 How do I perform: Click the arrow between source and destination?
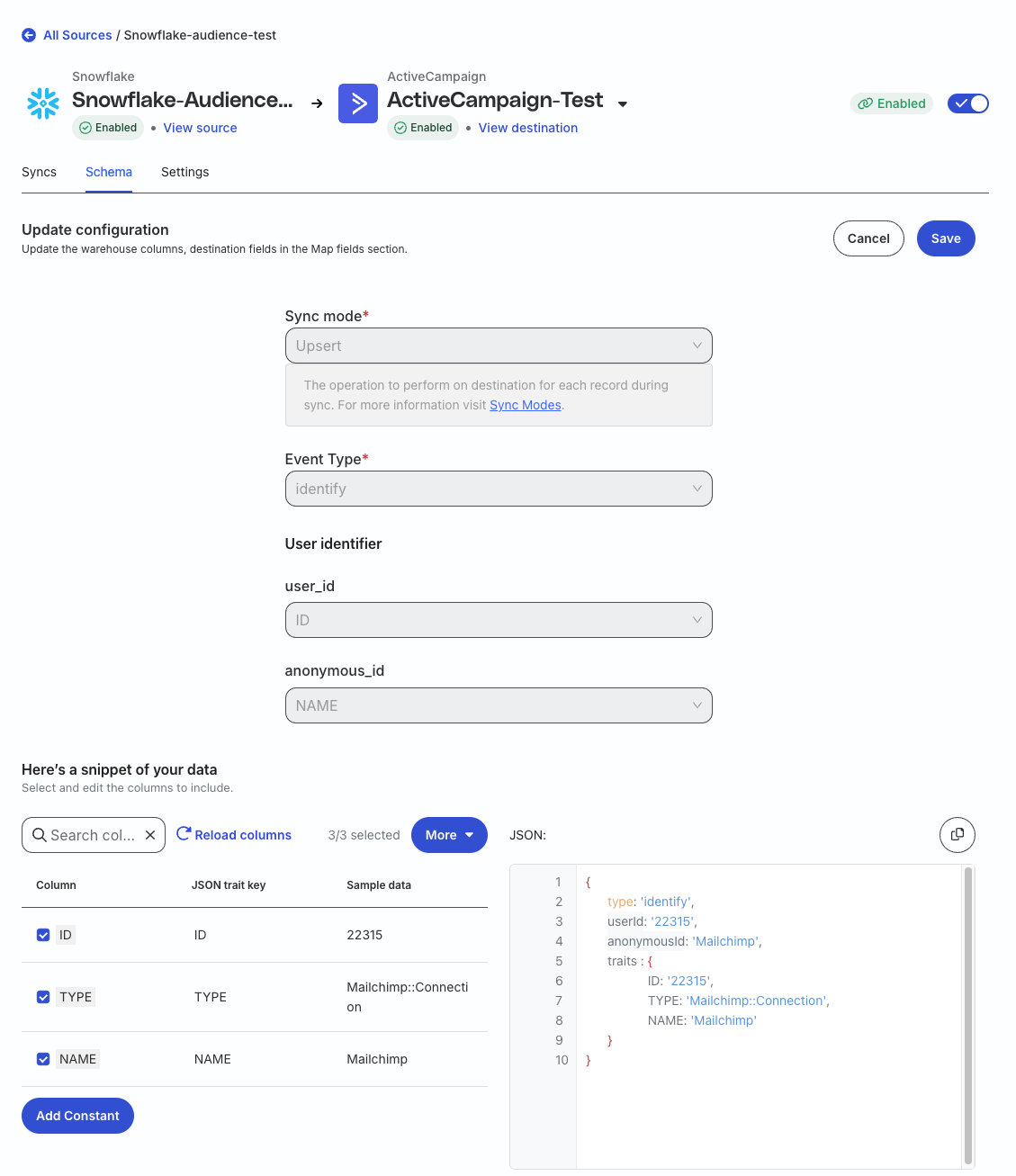tap(317, 103)
